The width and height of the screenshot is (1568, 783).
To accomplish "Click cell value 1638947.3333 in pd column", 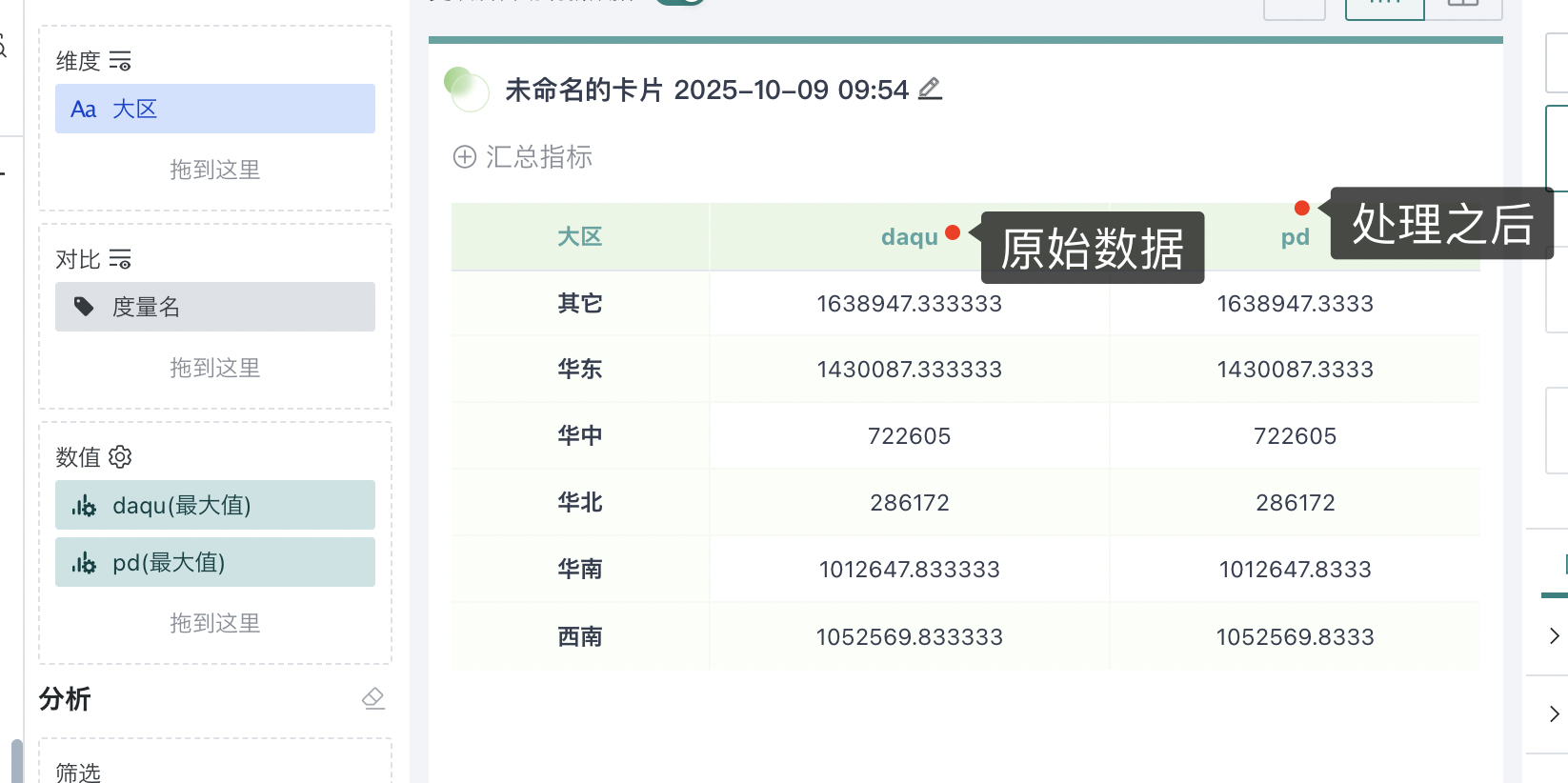I will (1296, 304).
